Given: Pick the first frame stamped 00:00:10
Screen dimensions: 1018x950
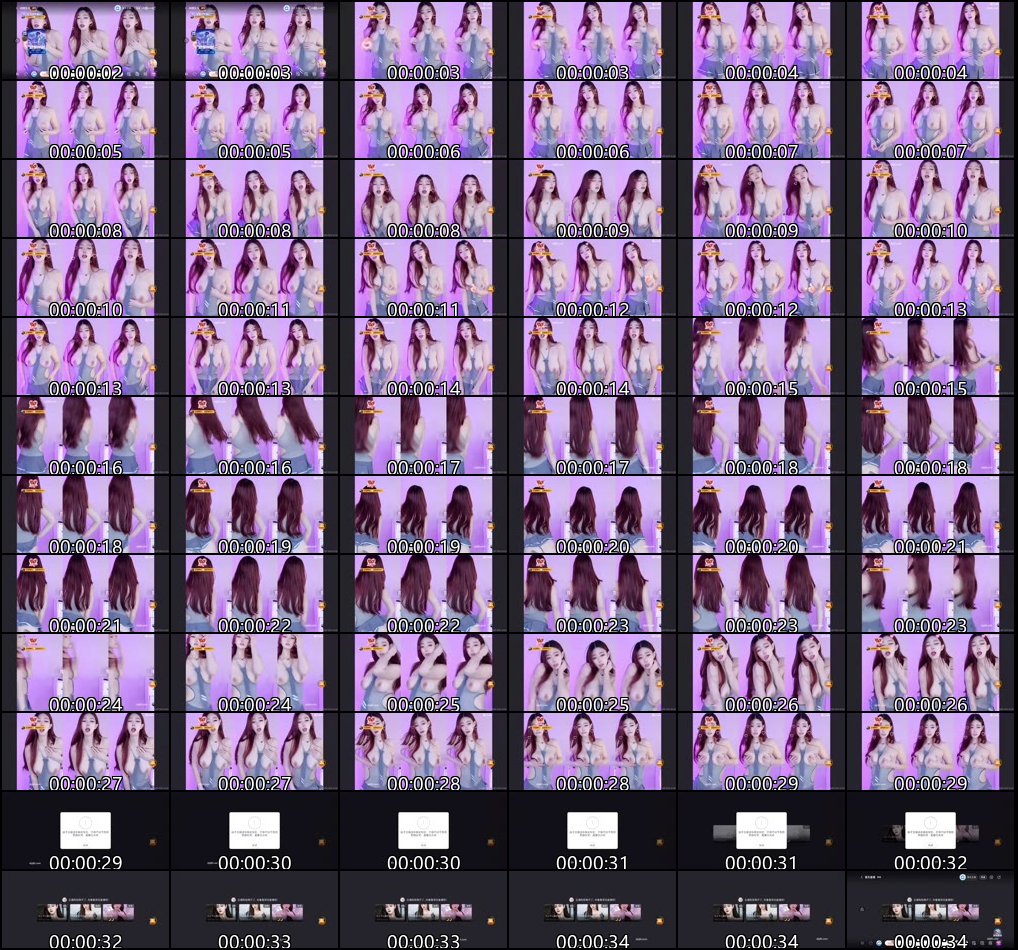Looking at the screenshot, I should 931,198.
